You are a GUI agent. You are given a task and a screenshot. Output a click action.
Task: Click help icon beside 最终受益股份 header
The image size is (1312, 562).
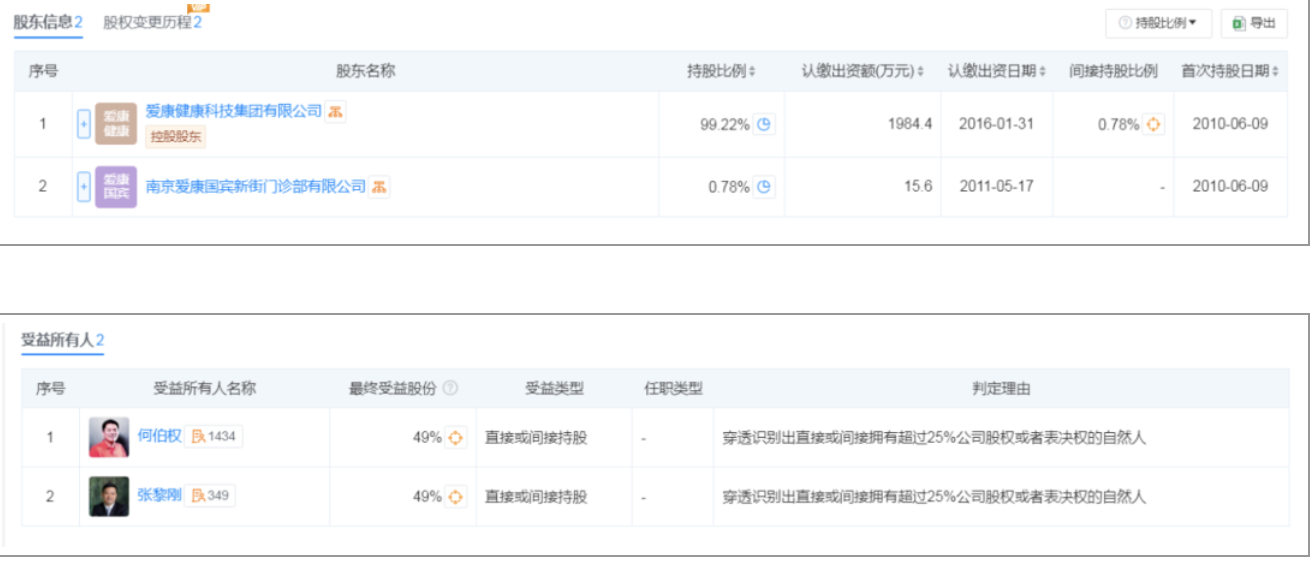pyautogui.click(x=451, y=388)
